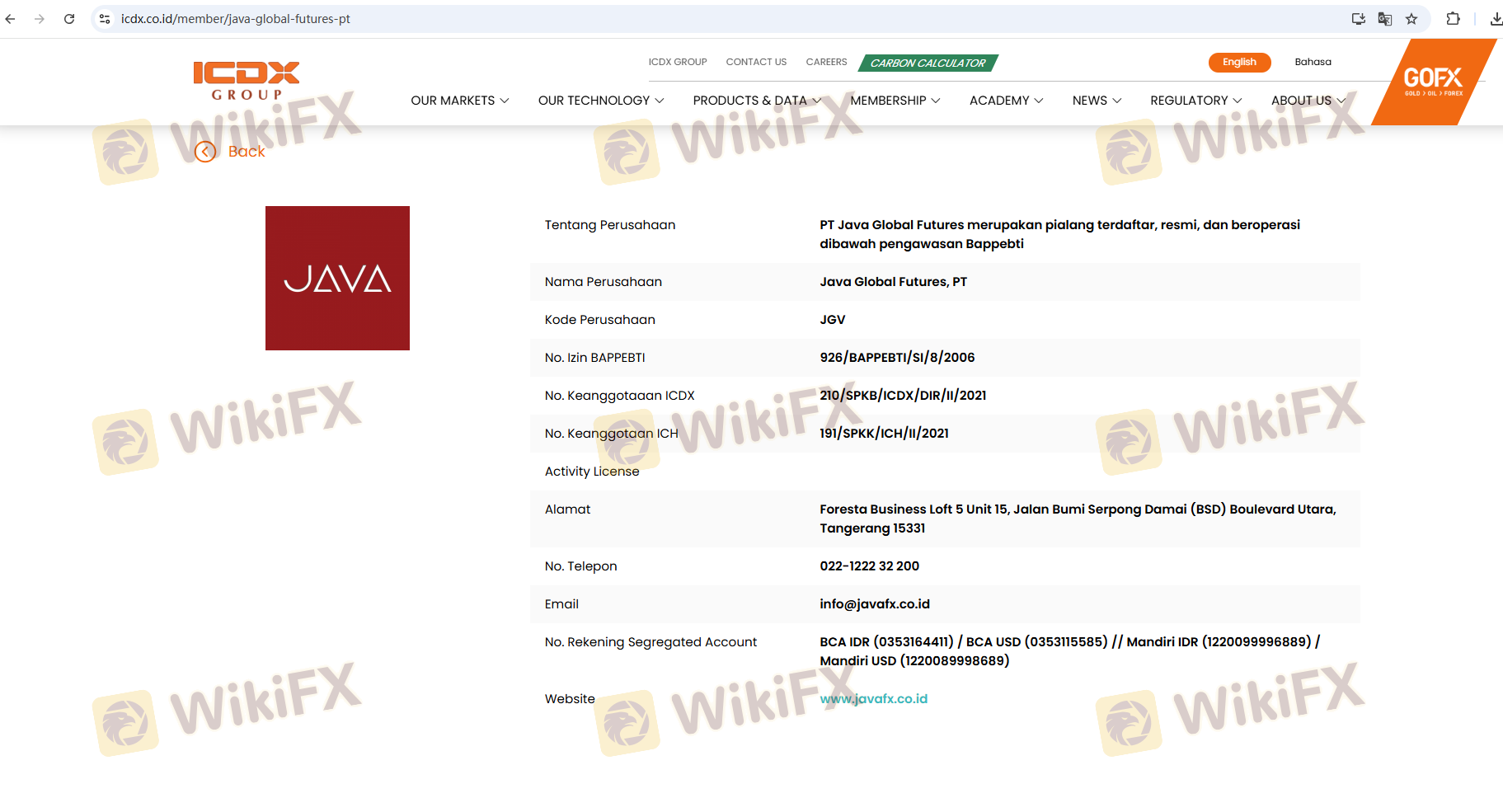Open the Regulatory menu
The width and height of the screenshot is (1503, 812).
tap(1195, 101)
